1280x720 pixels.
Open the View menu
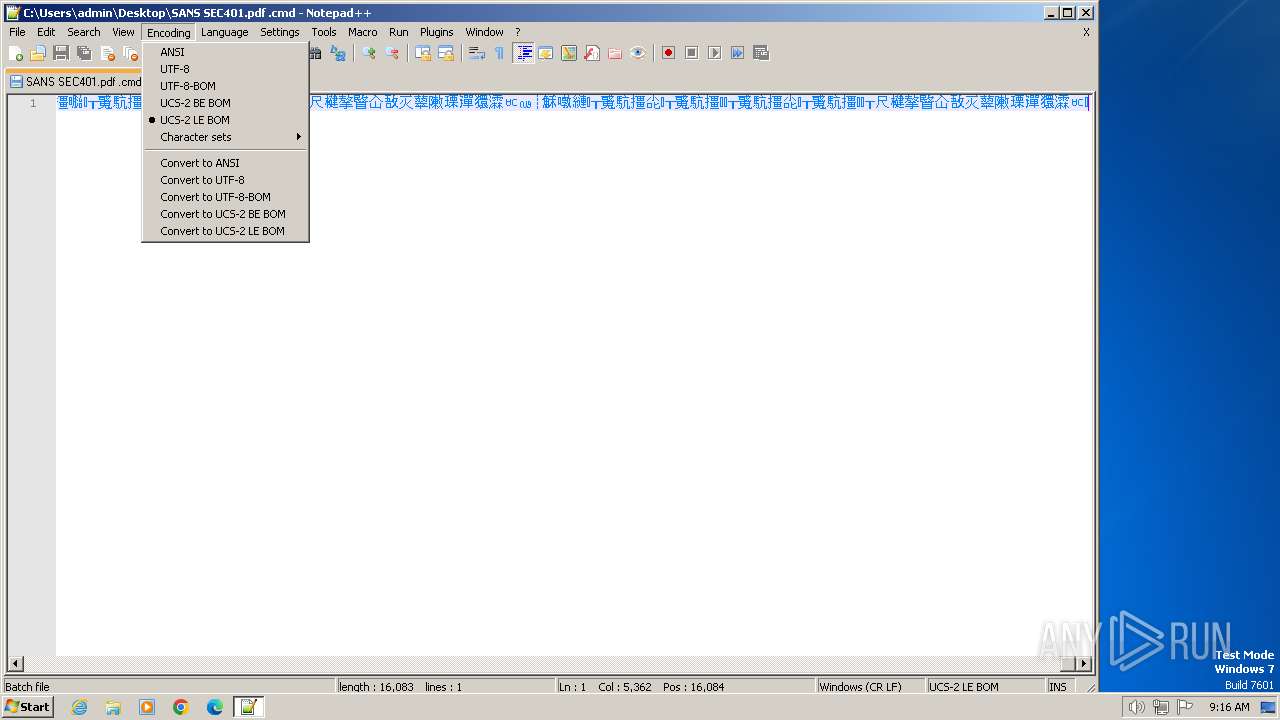pyautogui.click(x=123, y=32)
